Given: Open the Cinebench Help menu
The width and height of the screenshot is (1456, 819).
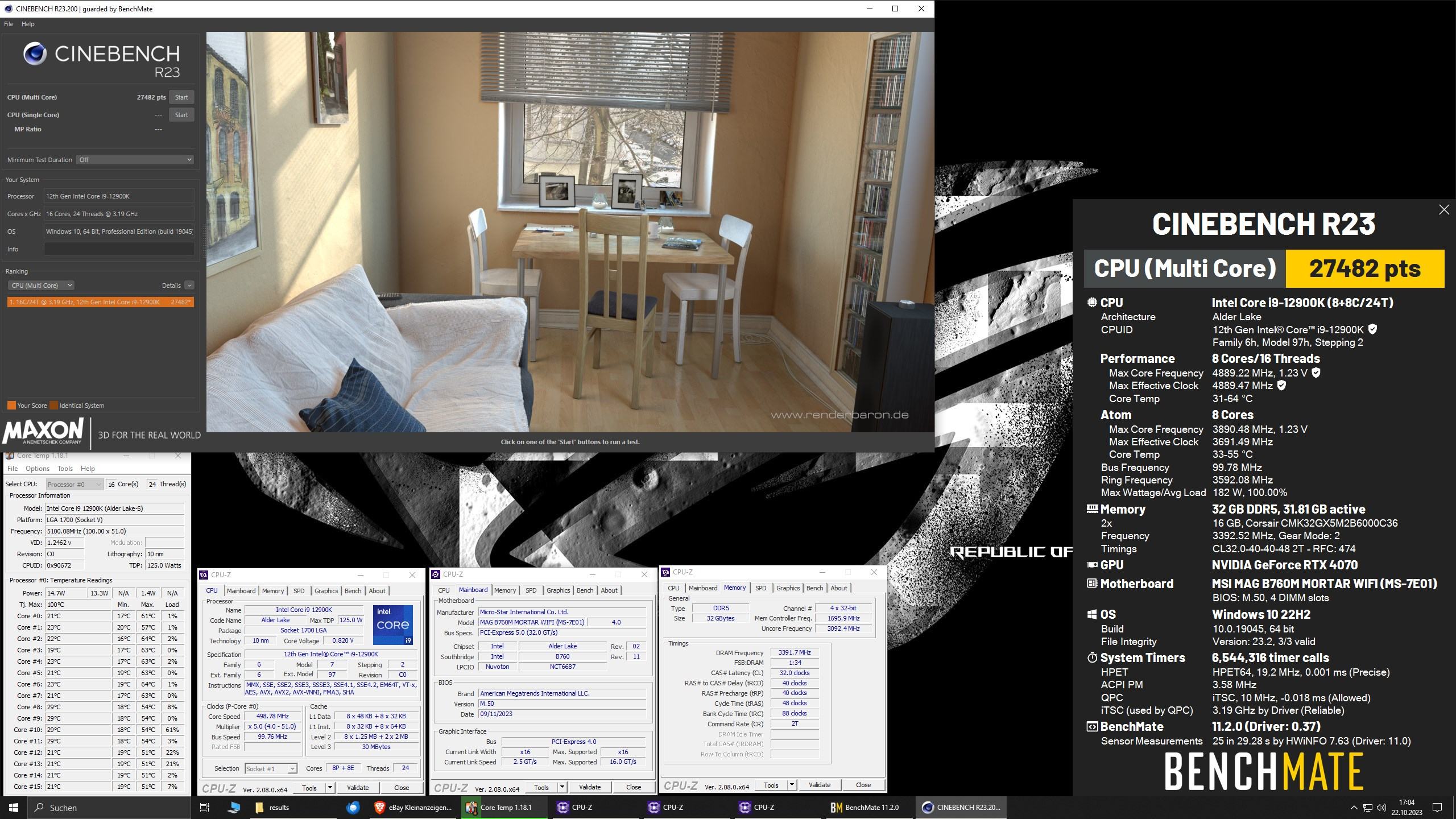Looking at the screenshot, I should coord(28,24).
